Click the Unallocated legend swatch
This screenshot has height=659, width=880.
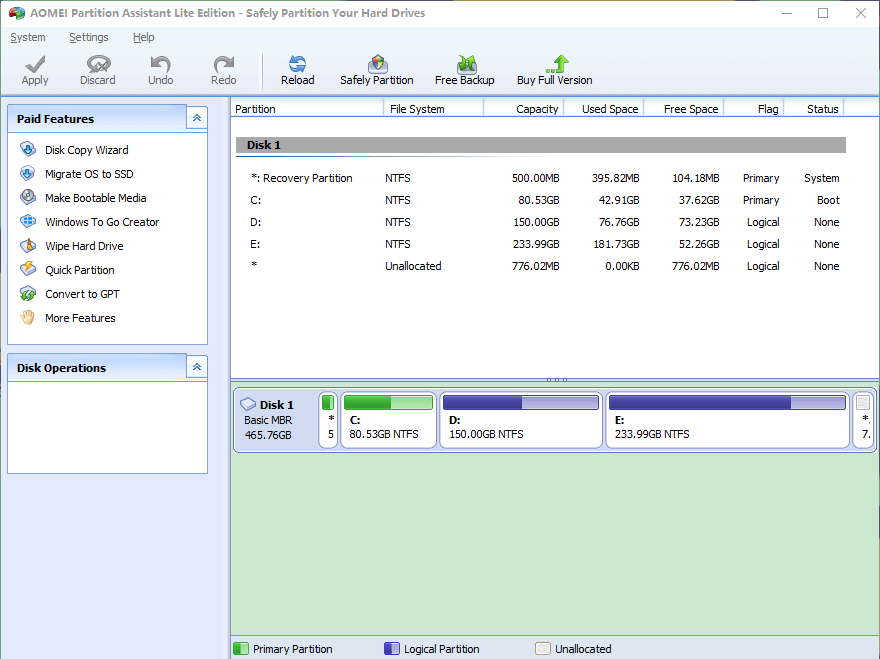[x=543, y=648]
